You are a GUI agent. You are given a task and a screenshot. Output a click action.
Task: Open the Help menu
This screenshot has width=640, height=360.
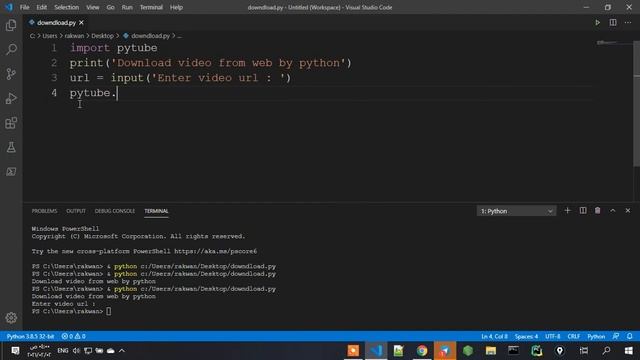(176, 7)
